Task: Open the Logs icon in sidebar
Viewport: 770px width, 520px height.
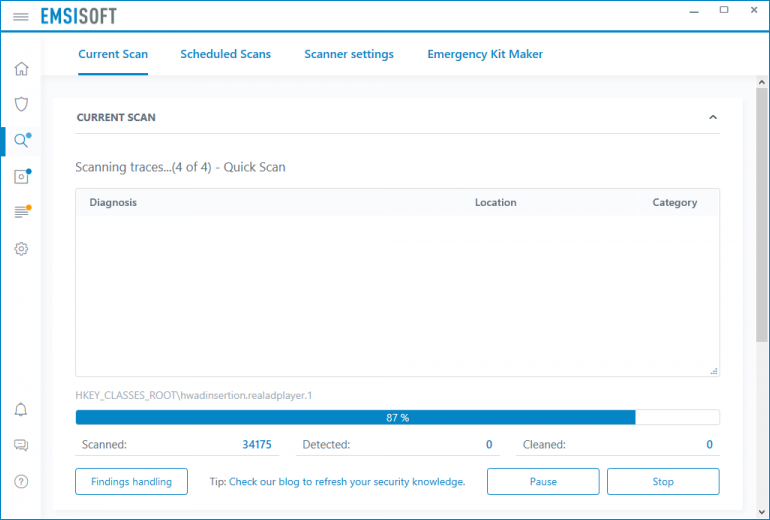Action: [22, 212]
